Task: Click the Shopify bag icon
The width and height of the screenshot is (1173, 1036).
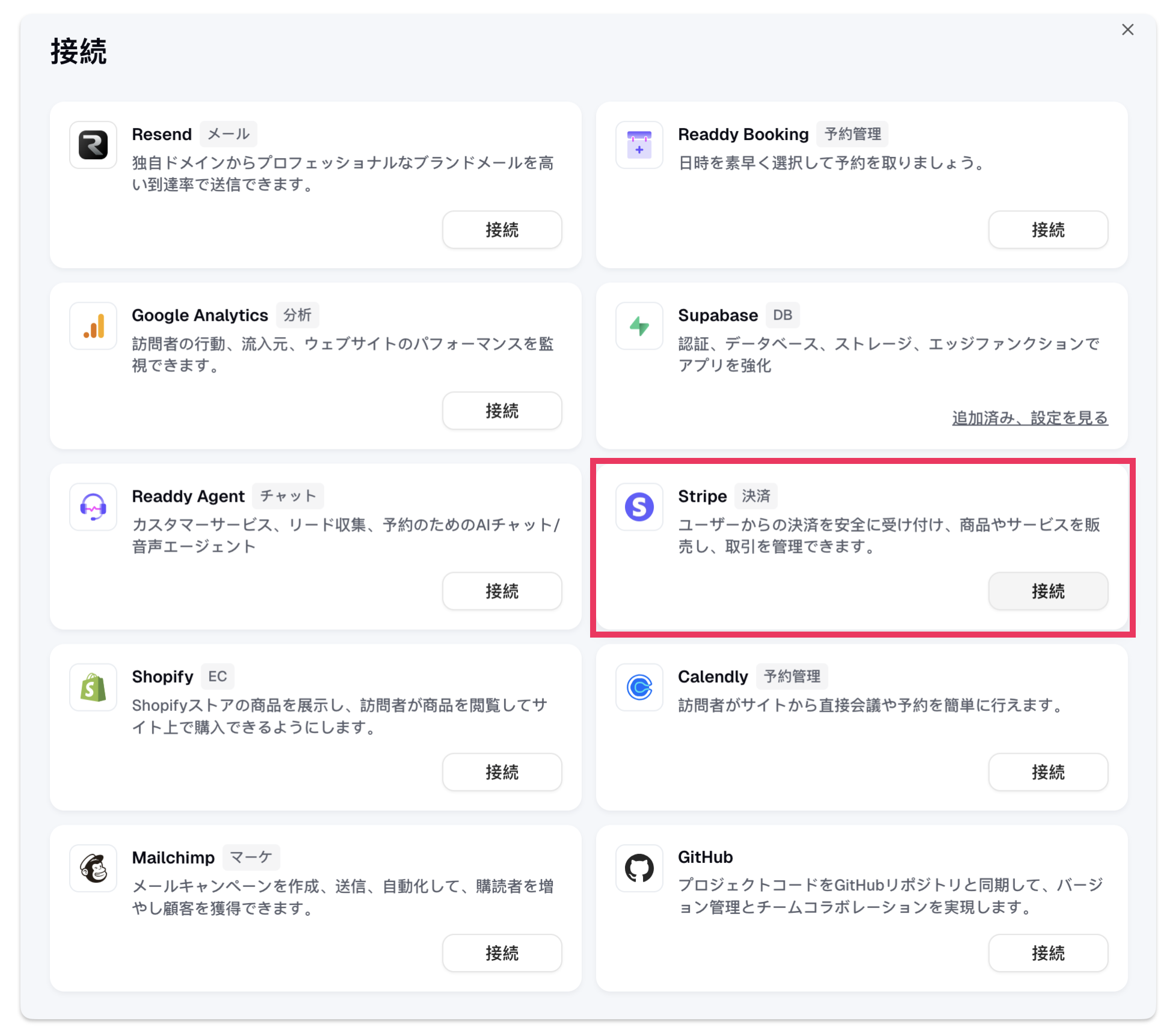Action: point(93,687)
